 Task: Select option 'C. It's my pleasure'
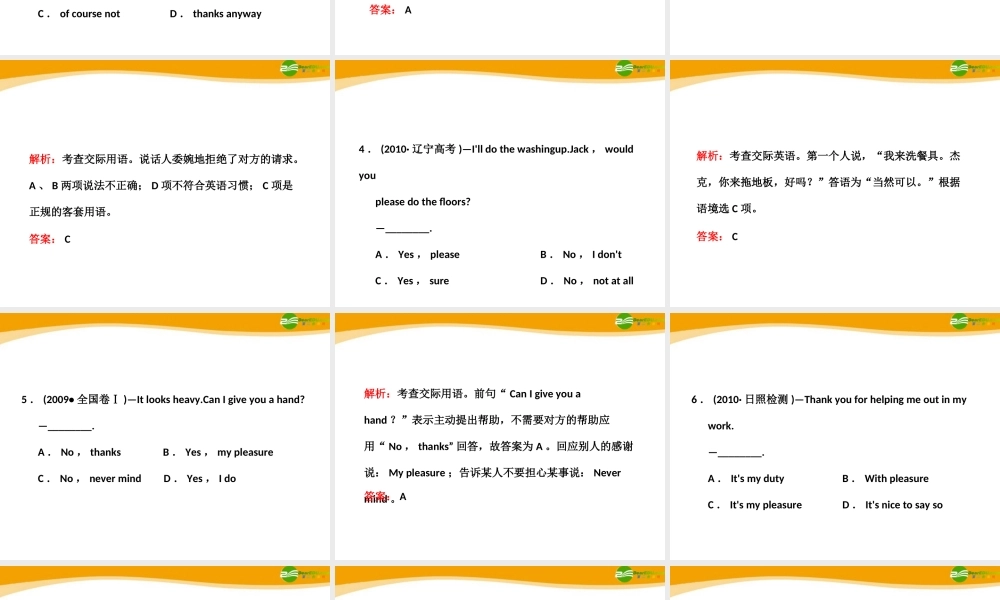(x=754, y=504)
